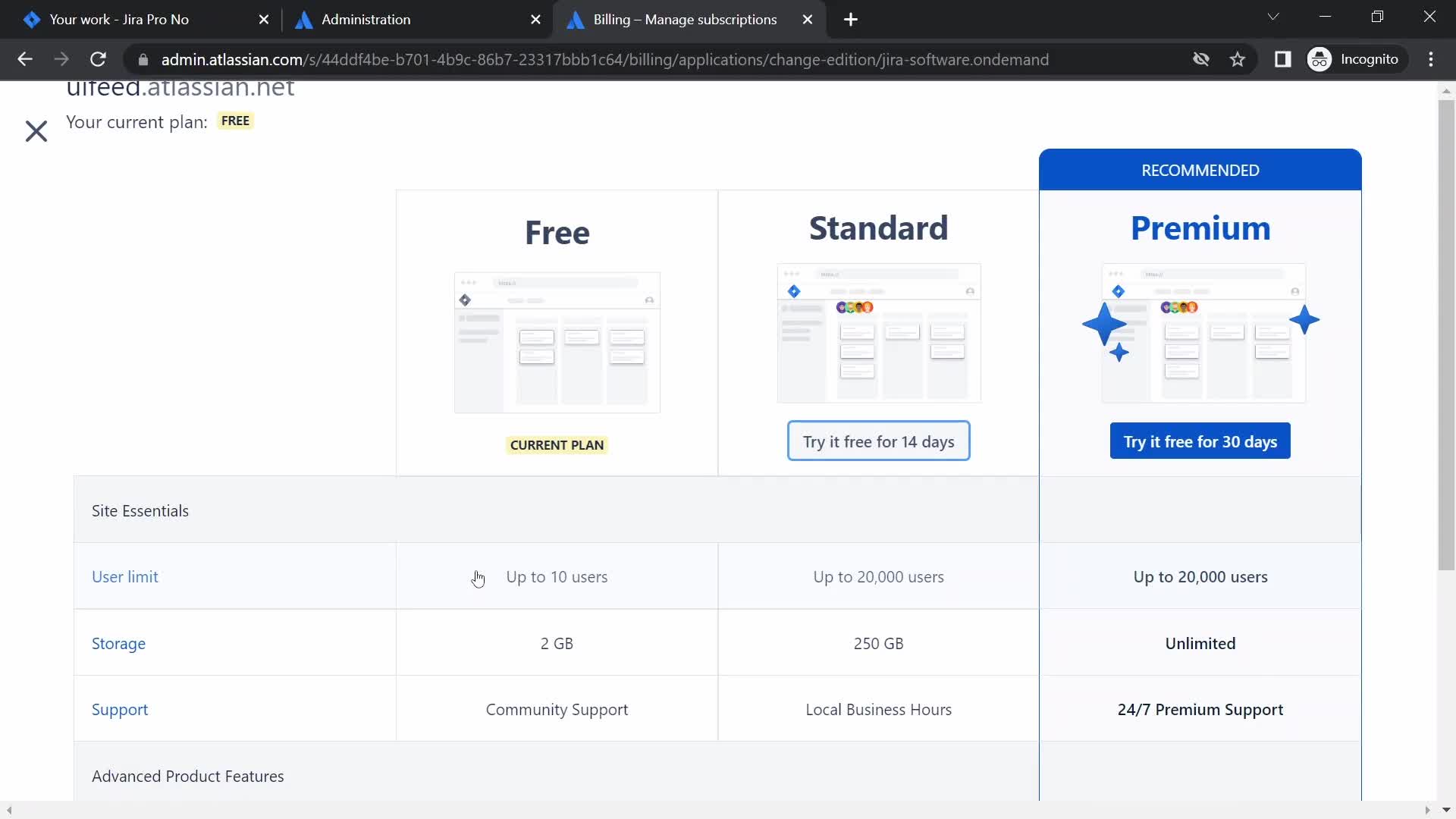The image size is (1456, 819).
Task: Click Try it free for 14 days button
Action: tap(878, 441)
